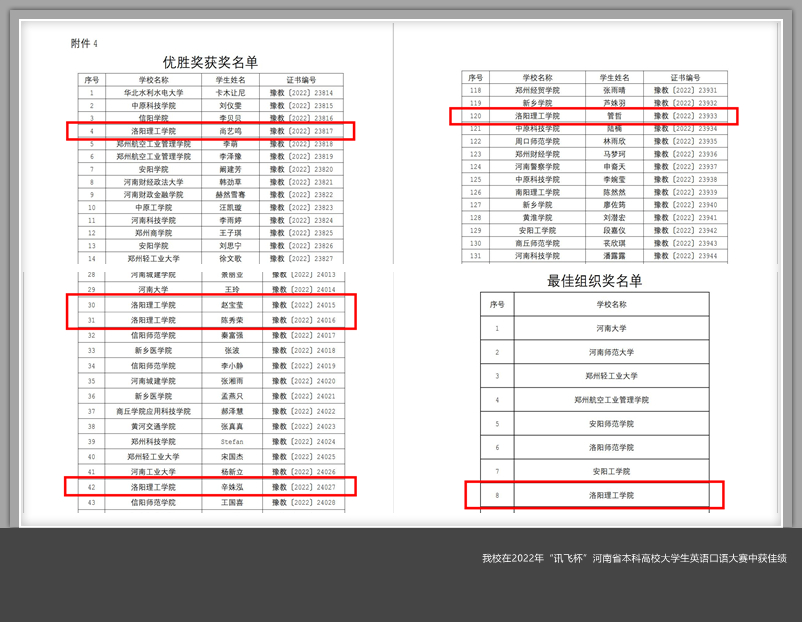Click 河南大学 in best organization row 1

pos(610,328)
